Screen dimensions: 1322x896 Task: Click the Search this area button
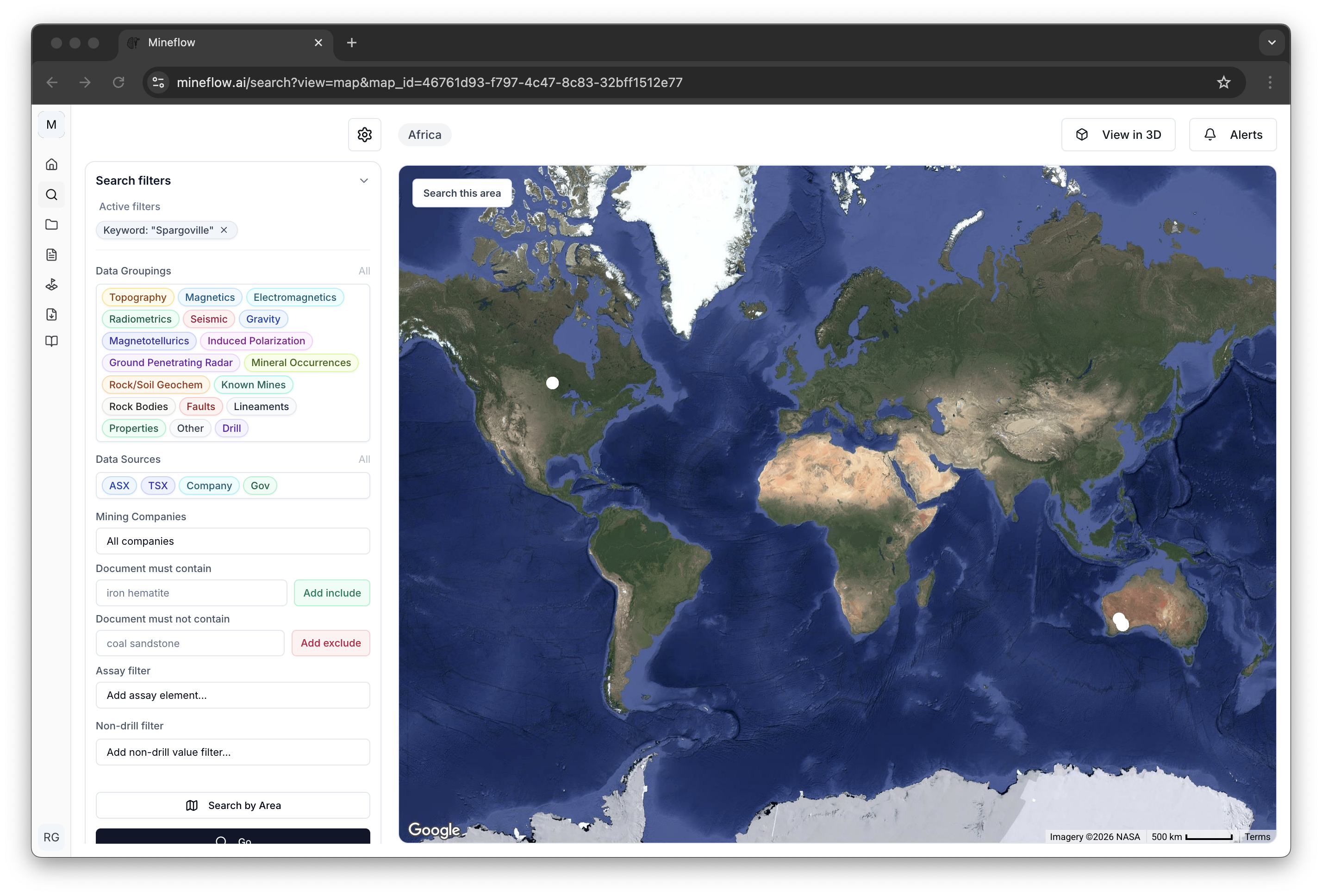pyautogui.click(x=462, y=193)
